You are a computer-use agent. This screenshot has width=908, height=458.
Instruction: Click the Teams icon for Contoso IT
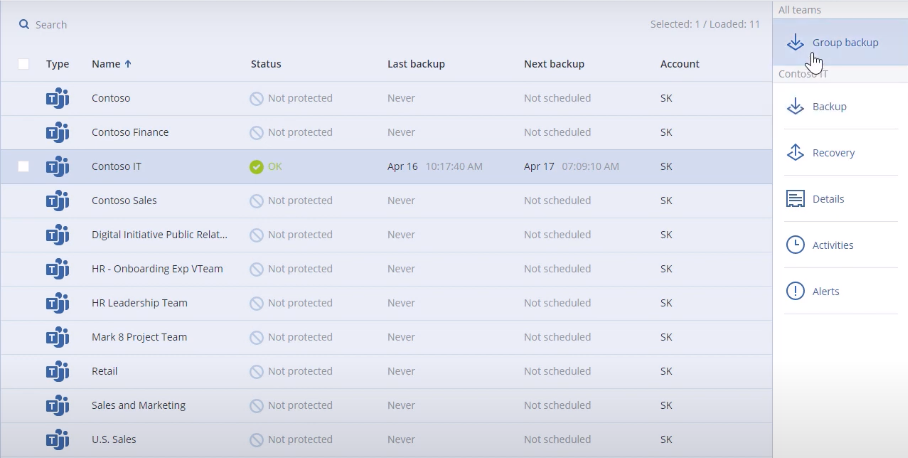click(x=57, y=167)
